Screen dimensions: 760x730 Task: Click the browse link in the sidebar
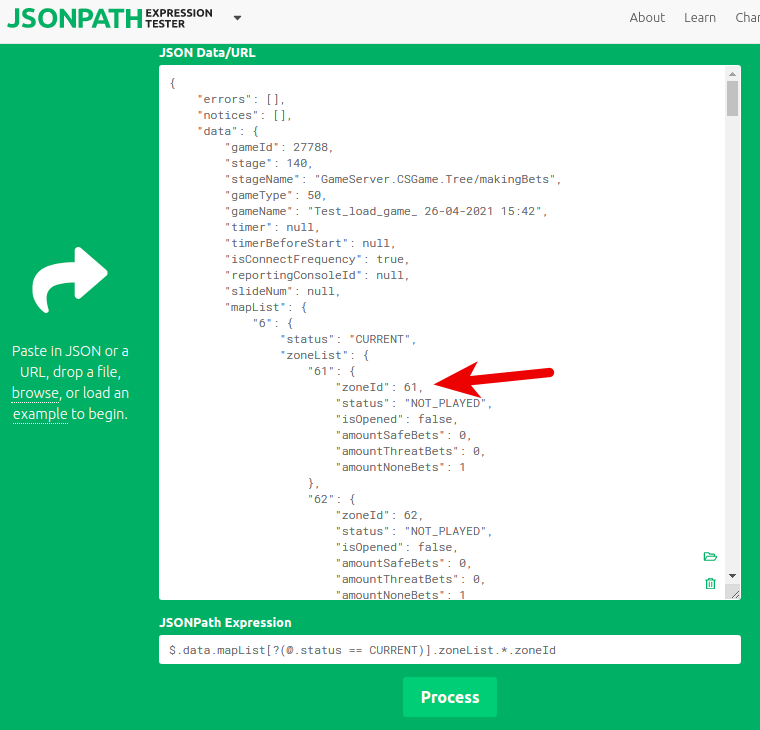tap(35, 393)
